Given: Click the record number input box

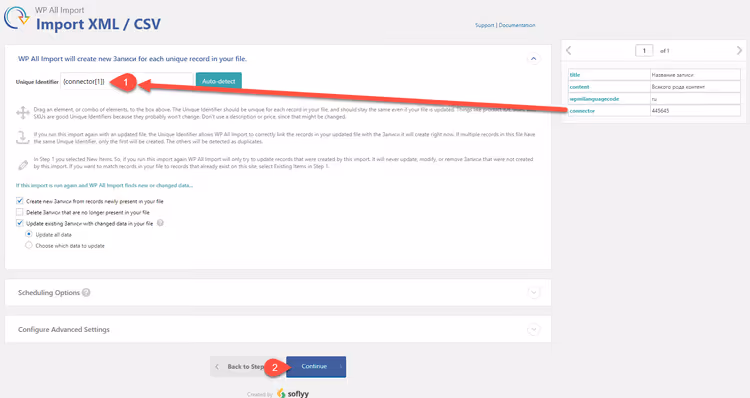Looking at the screenshot, I should [x=644, y=51].
